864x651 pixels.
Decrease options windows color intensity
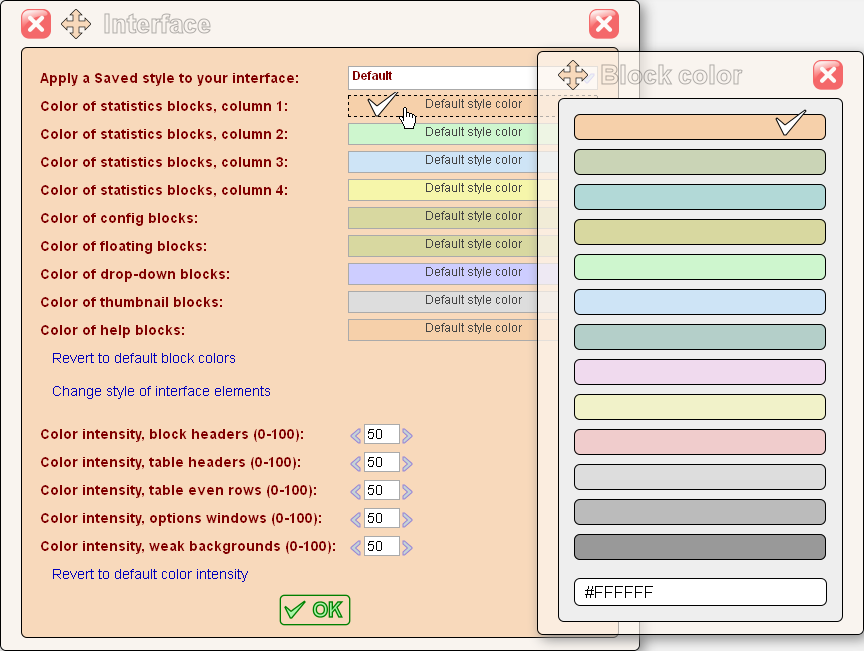click(355, 518)
